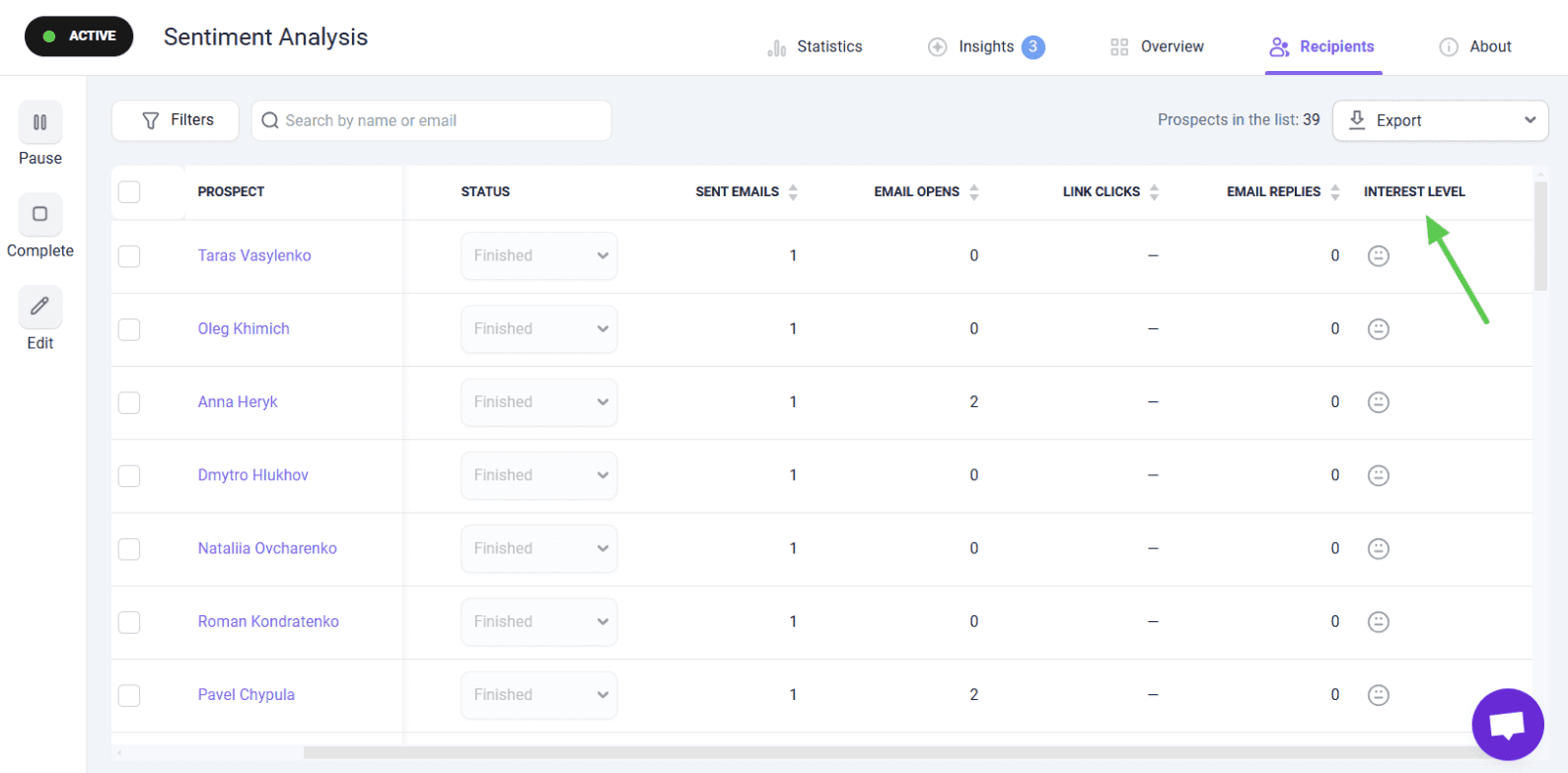1568x773 pixels.
Task: Open status dropdown for Roman Kondratenko
Action: (538, 622)
